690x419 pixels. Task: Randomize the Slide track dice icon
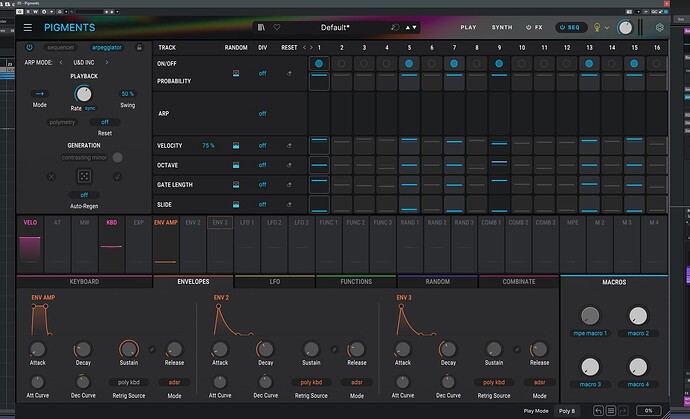(x=236, y=205)
